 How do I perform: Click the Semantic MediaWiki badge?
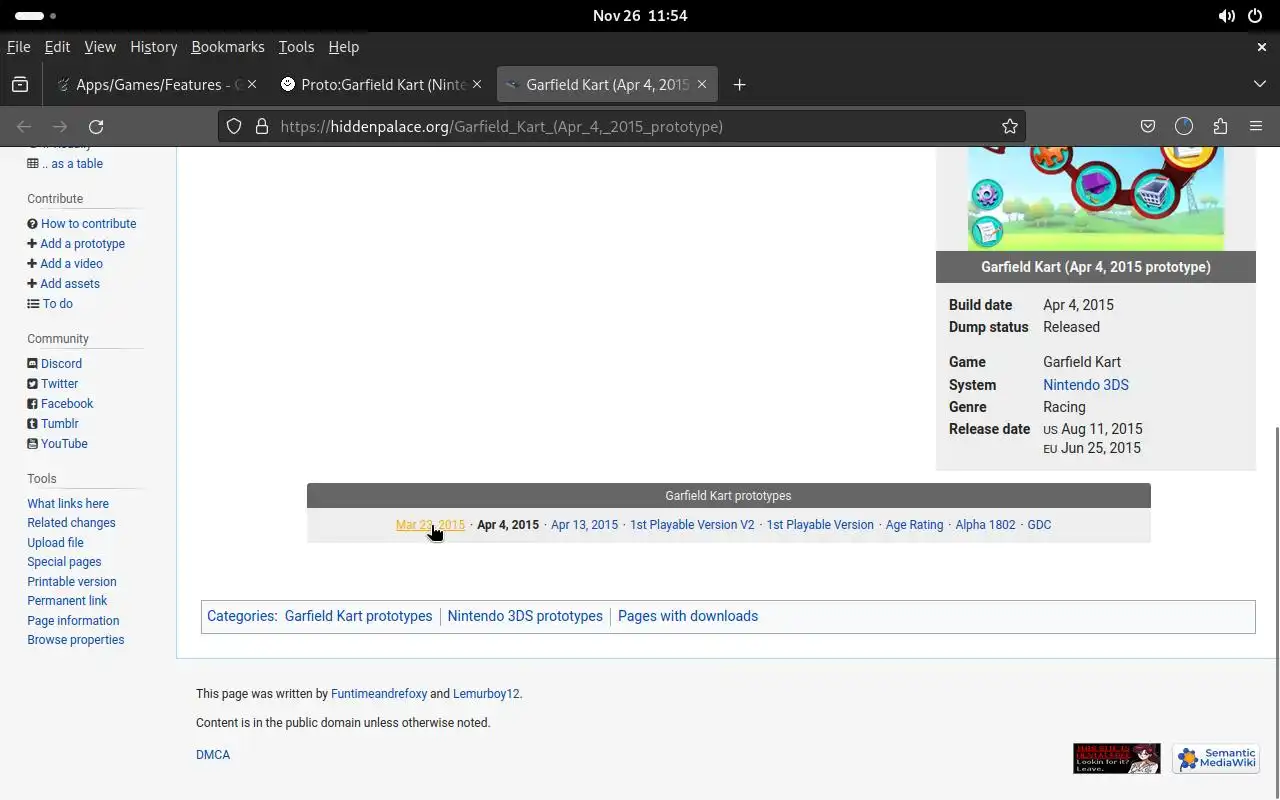pos(1216,759)
